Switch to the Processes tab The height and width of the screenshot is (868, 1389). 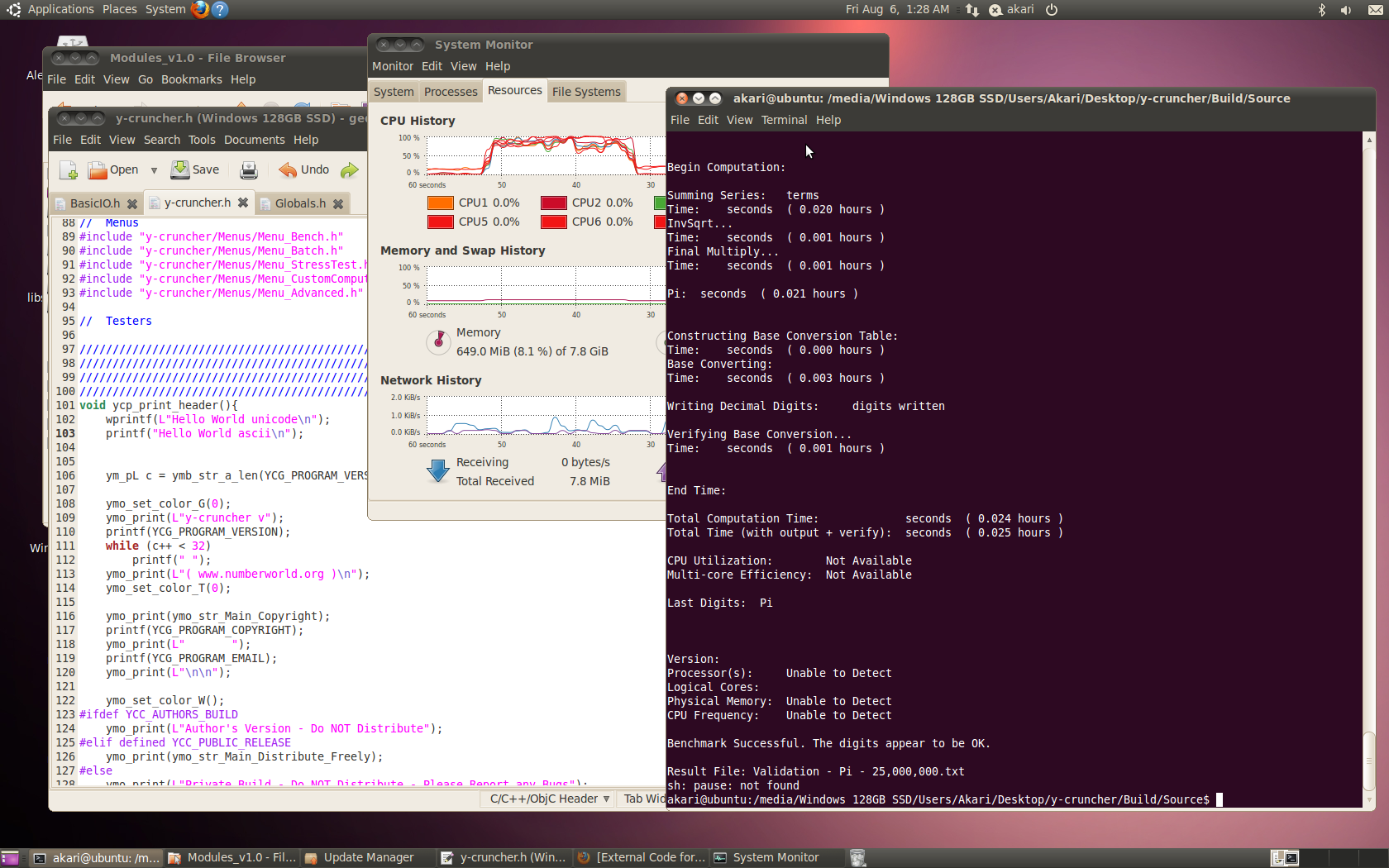click(451, 92)
